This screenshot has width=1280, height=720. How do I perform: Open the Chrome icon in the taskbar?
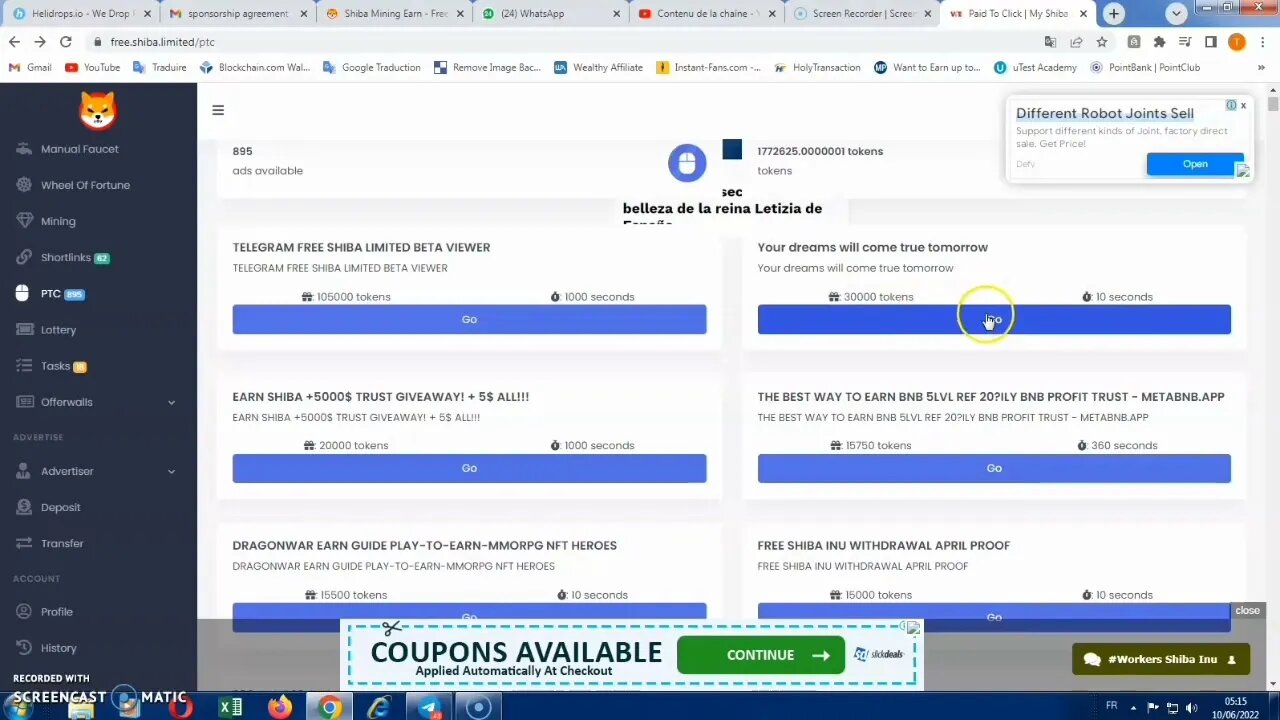pyautogui.click(x=329, y=708)
